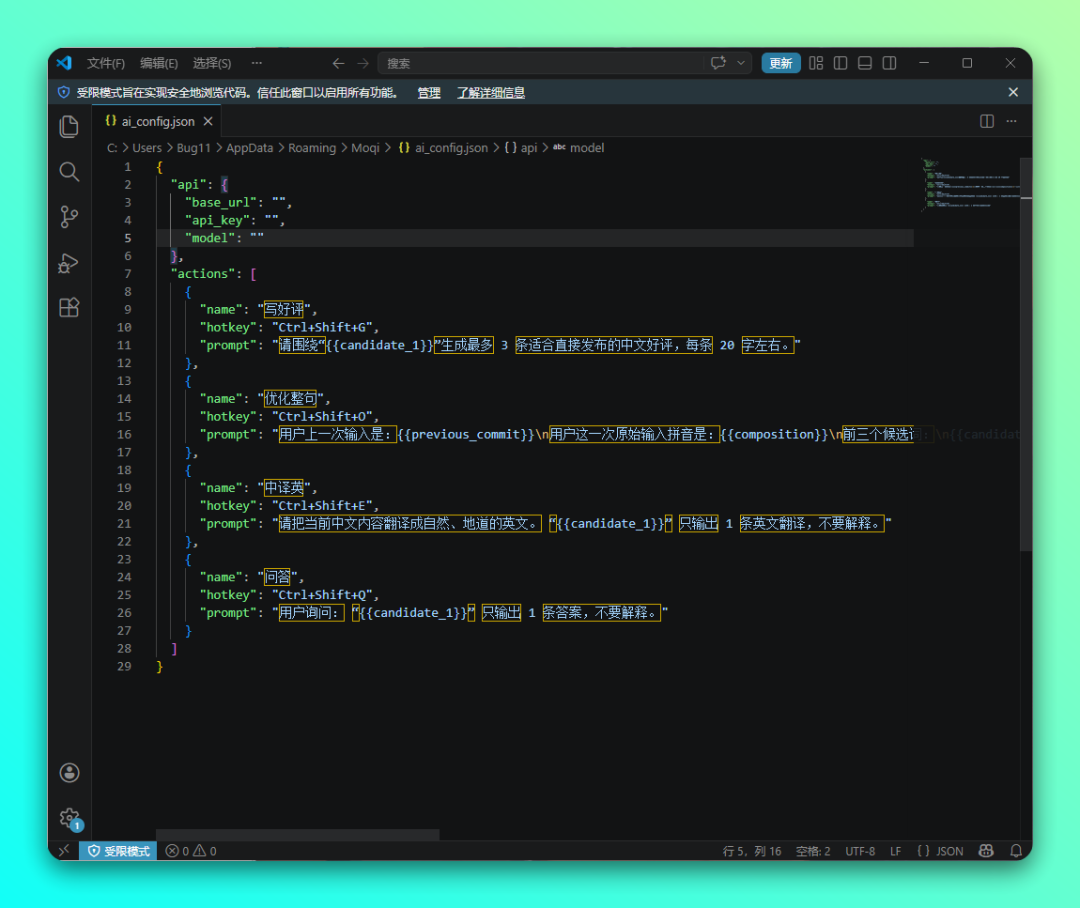Open the Extensions view
Image resolution: width=1080 pixels, height=908 pixels.
tap(69, 308)
